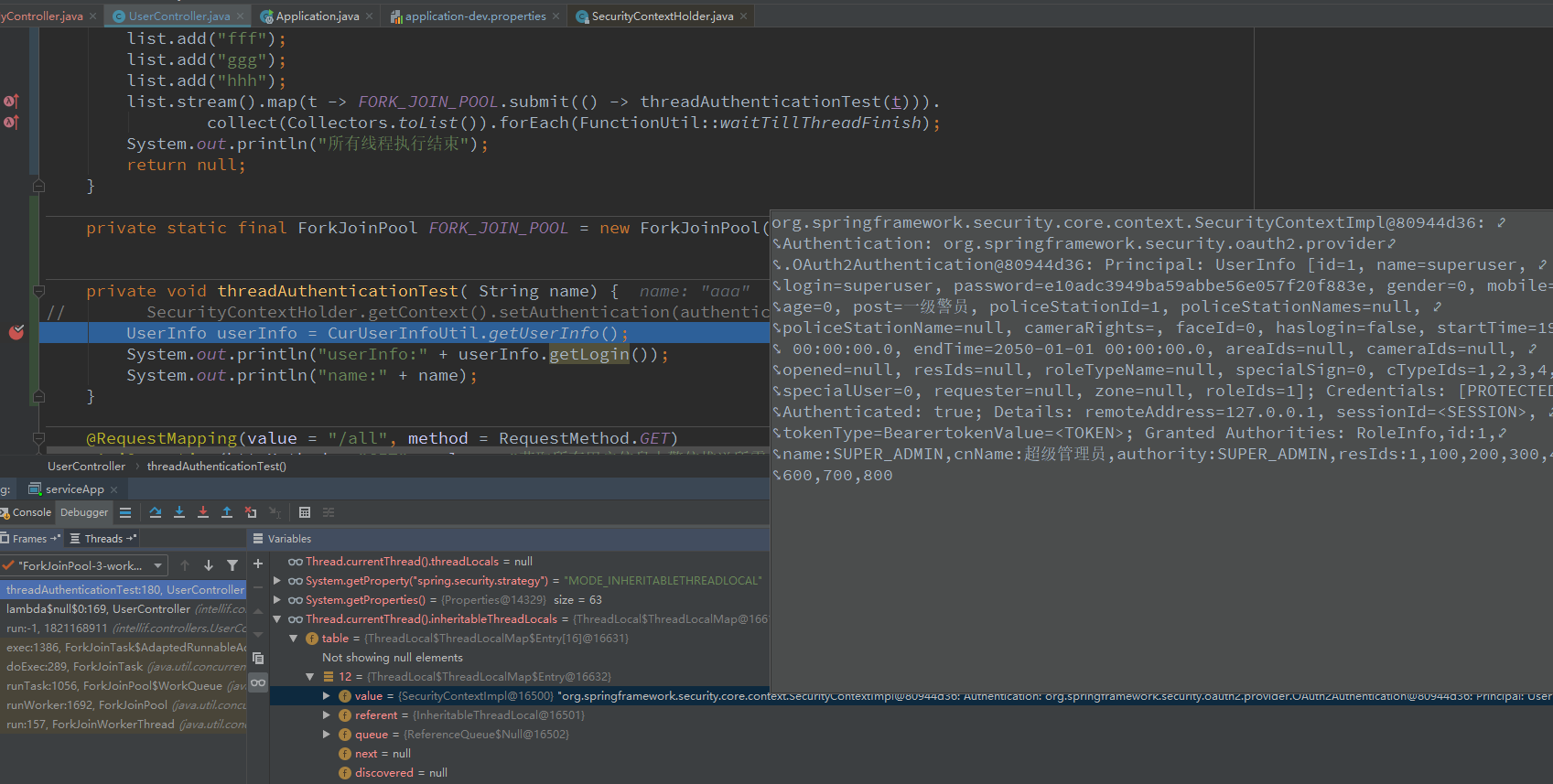
Task: Select the threadAuthenticationTest:180 frame
Action: [124, 590]
